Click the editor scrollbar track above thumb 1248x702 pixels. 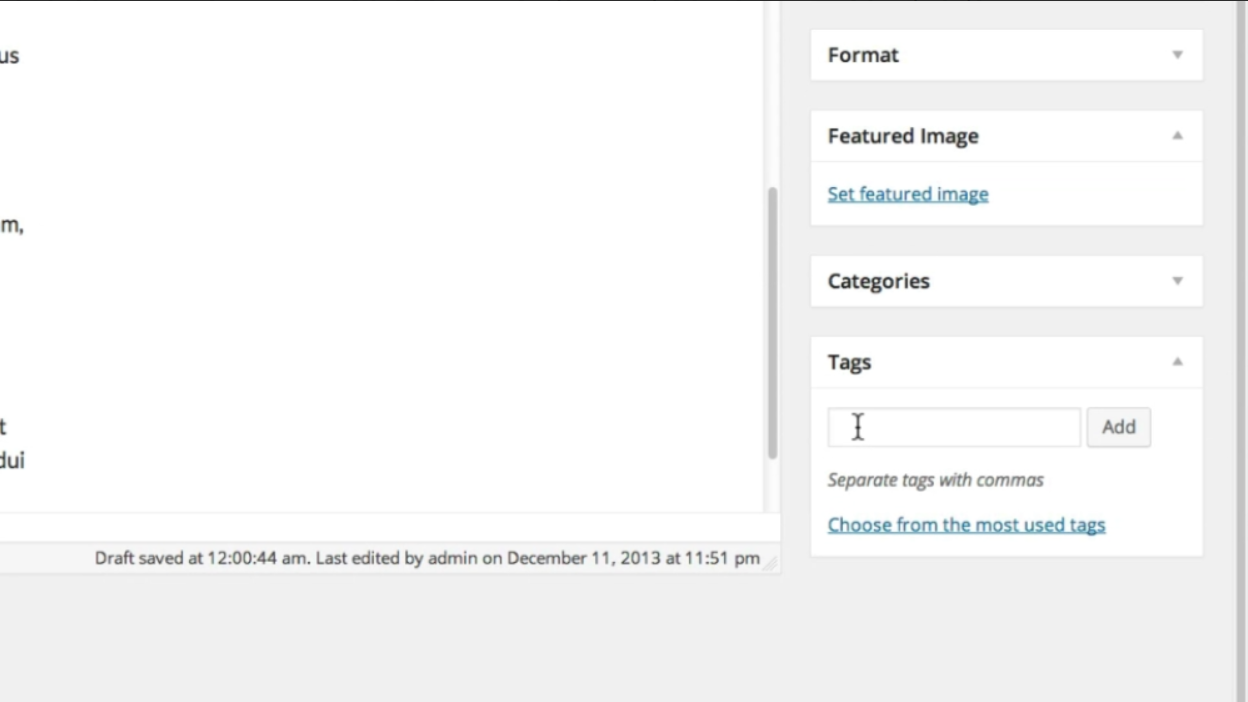(x=772, y=90)
